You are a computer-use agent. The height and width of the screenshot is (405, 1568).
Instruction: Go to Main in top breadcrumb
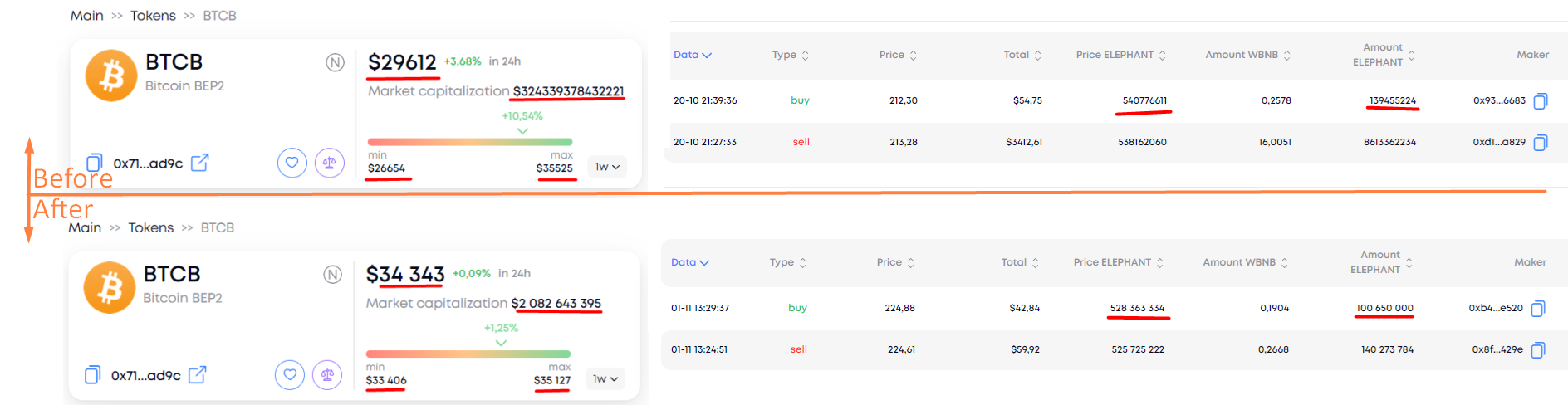[86, 16]
